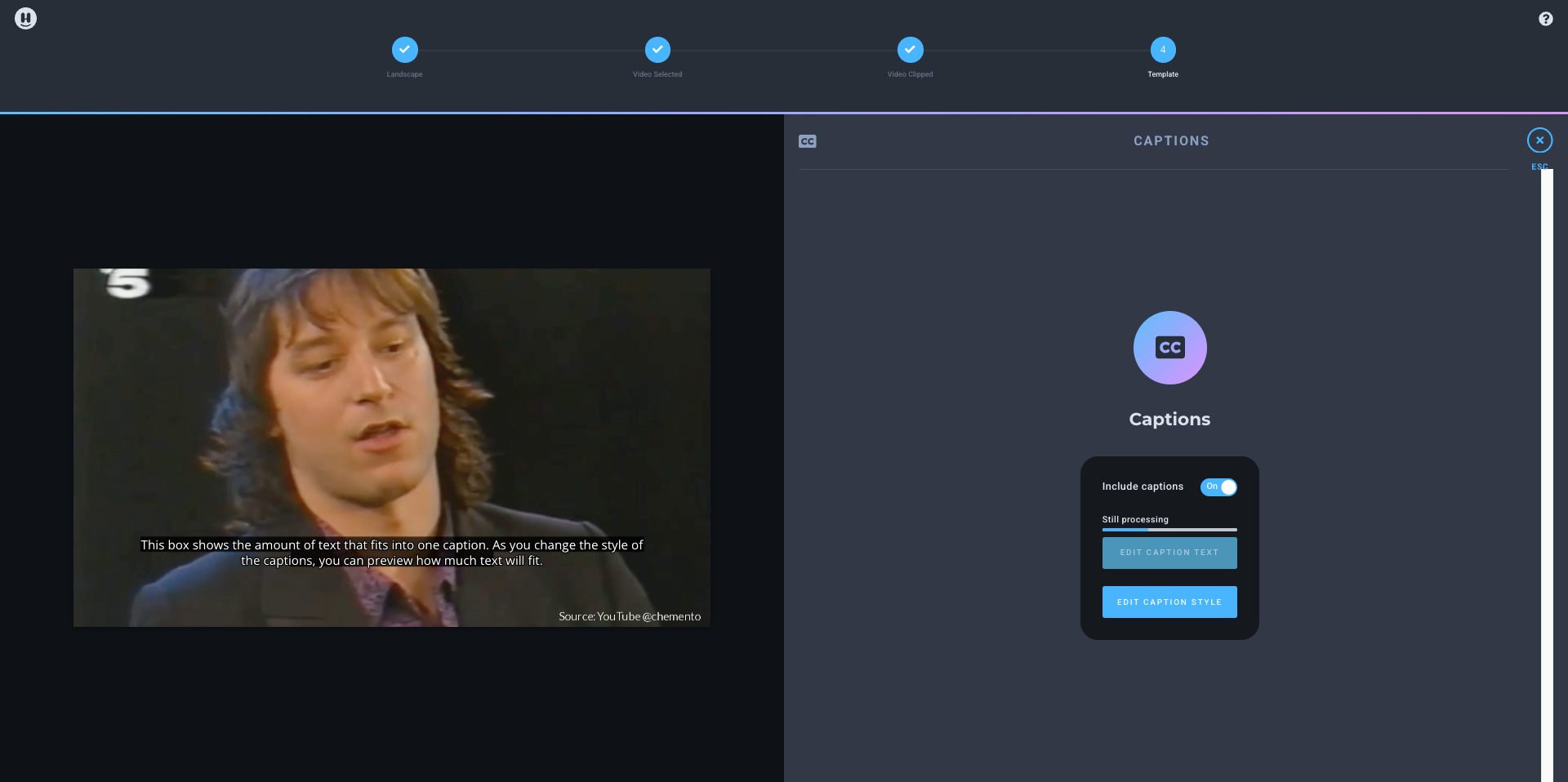Click the captions panel vertical scrollbar
1568x782 pixels.
click(x=1547, y=475)
